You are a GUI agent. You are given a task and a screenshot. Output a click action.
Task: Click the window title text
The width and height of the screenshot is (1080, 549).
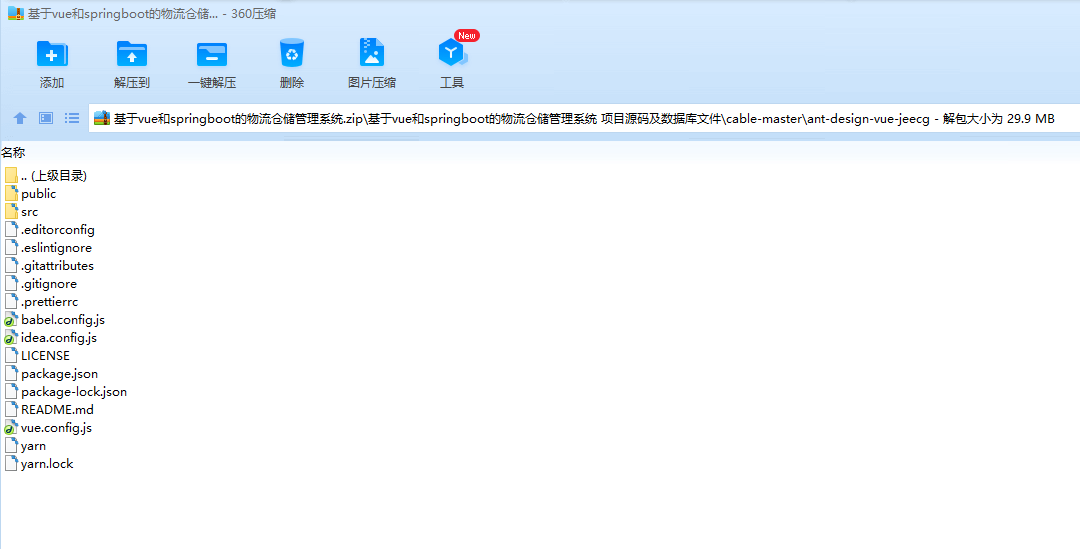click(152, 14)
